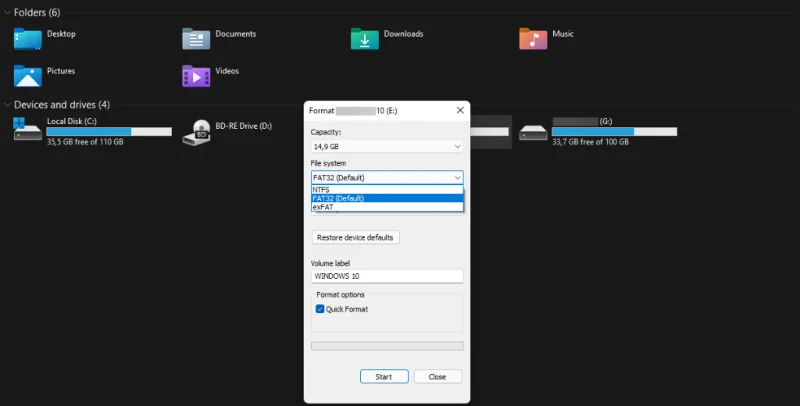Collapse the Devices and drives (4) section
Screen dimensions: 800x406
(x=7, y=105)
